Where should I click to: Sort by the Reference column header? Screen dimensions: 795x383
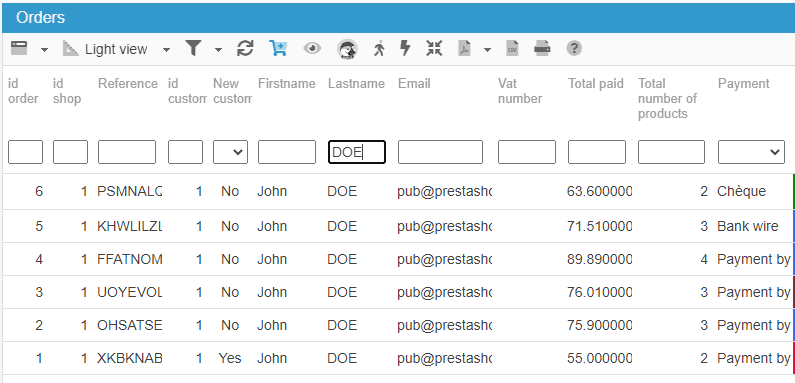(128, 83)
